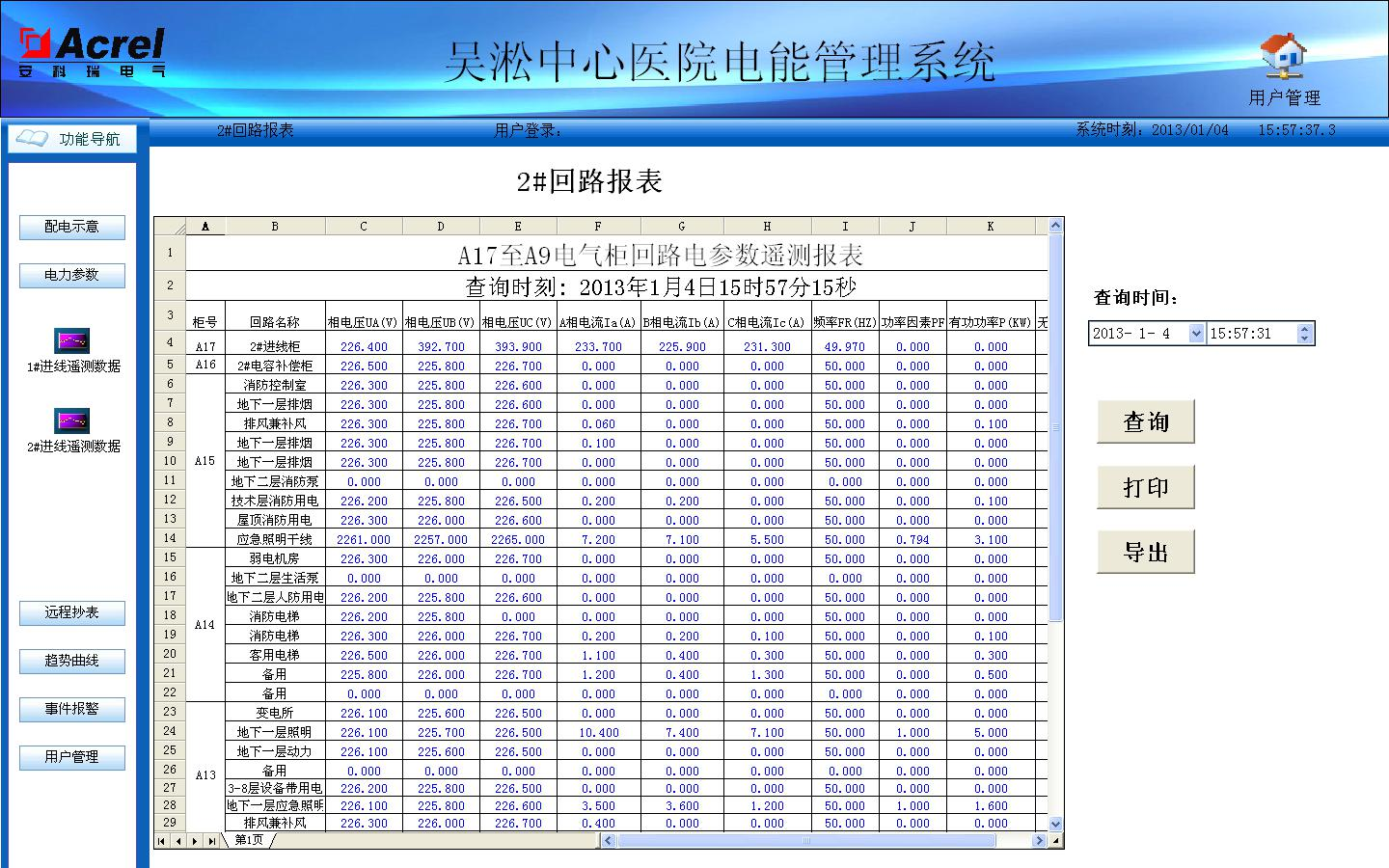Click the vertical scrollbar up arrow
The image size is (1389, 868).
click(1055, 226)
